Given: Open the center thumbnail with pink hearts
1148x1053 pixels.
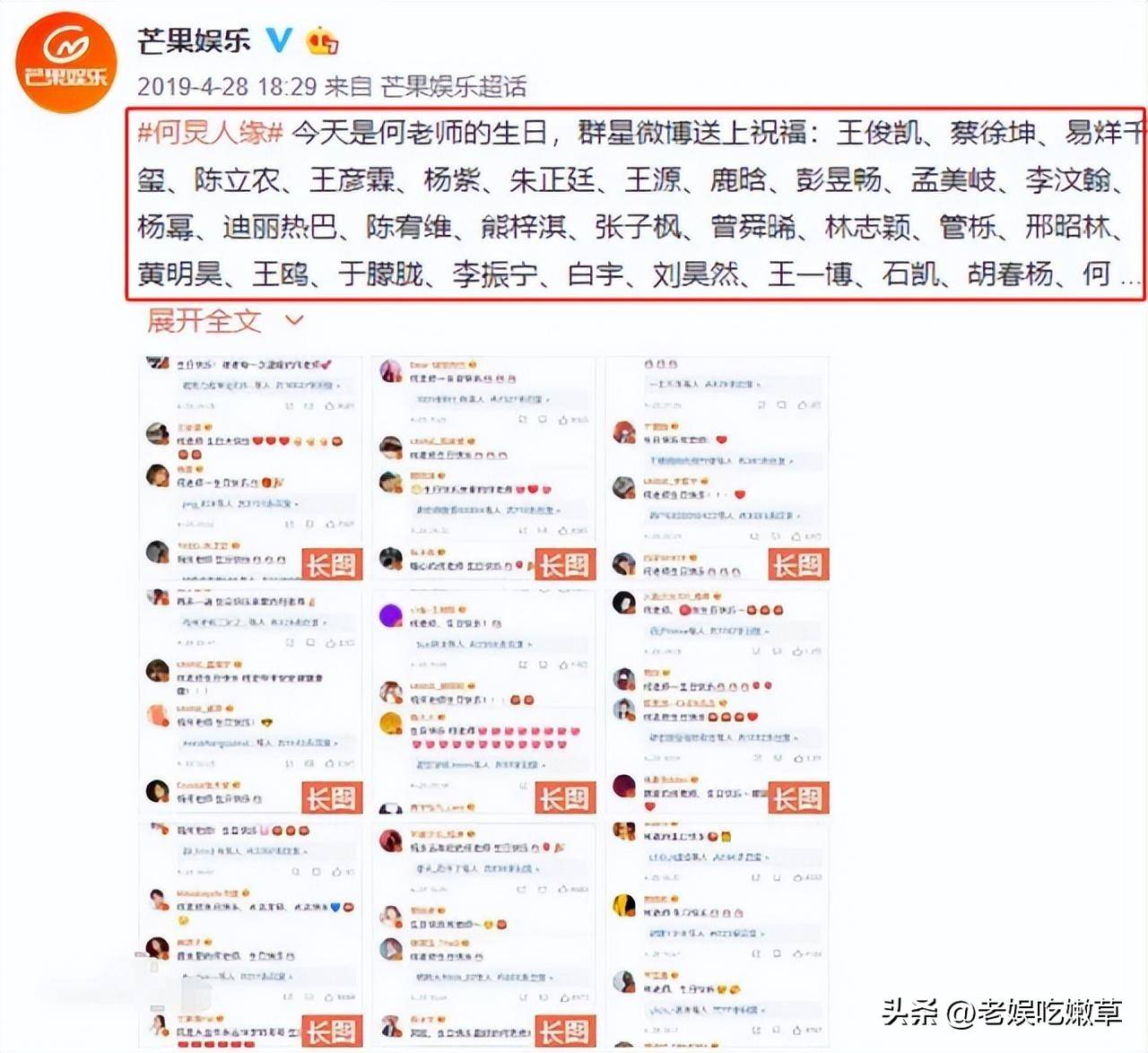Looking at the screenshot, I should [484, 701].
